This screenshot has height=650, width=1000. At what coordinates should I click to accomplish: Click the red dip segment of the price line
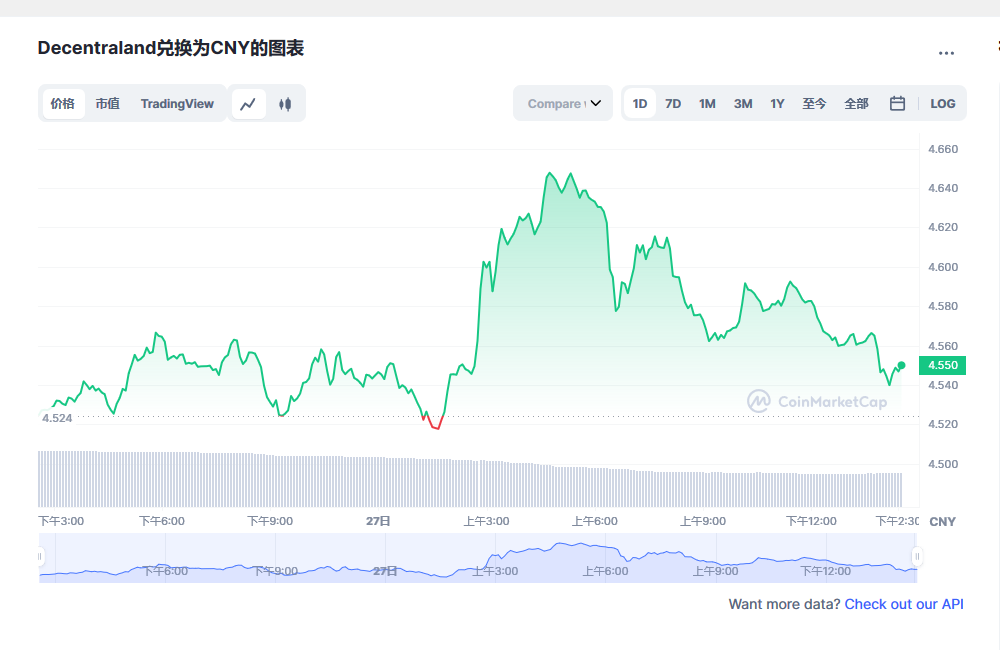(434, 423)
